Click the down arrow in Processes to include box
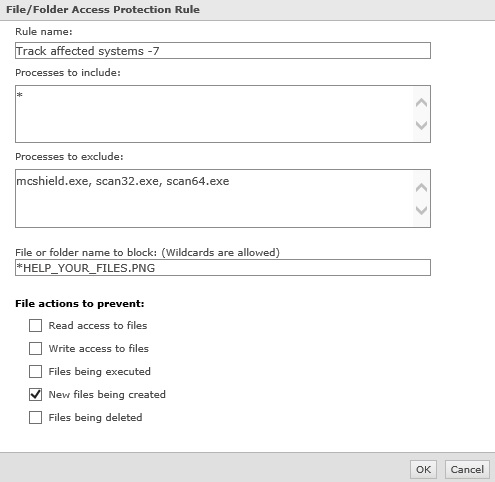The width and height of the screenshot is (495, 482). click(x=421, y=125)
